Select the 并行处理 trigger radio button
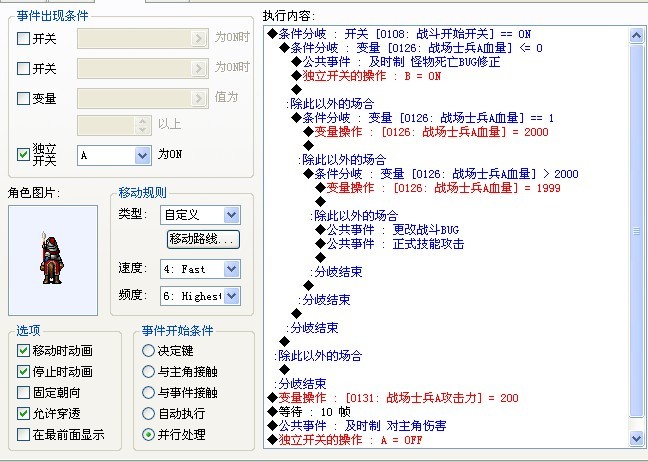Image resolution: width=648 pixels, height=462 pixels. (148, 434)
